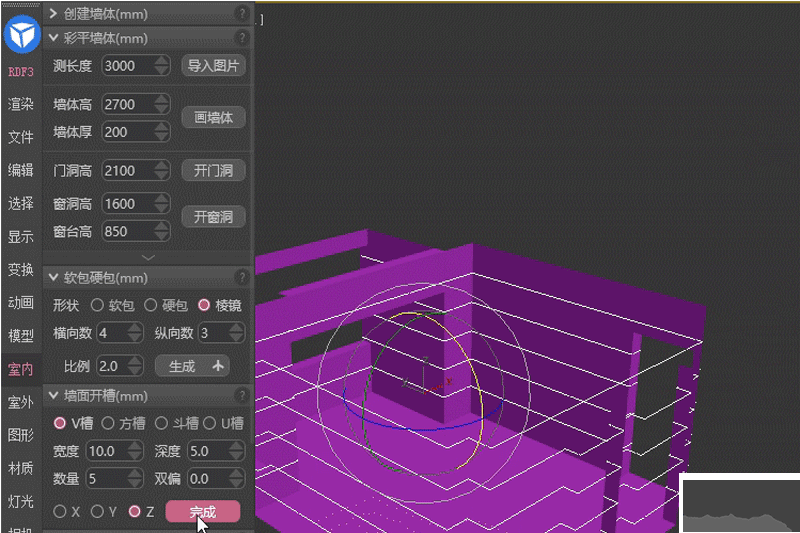
Task: Expand the 创建墙体(mm) section
Action: tap(53, 14)
